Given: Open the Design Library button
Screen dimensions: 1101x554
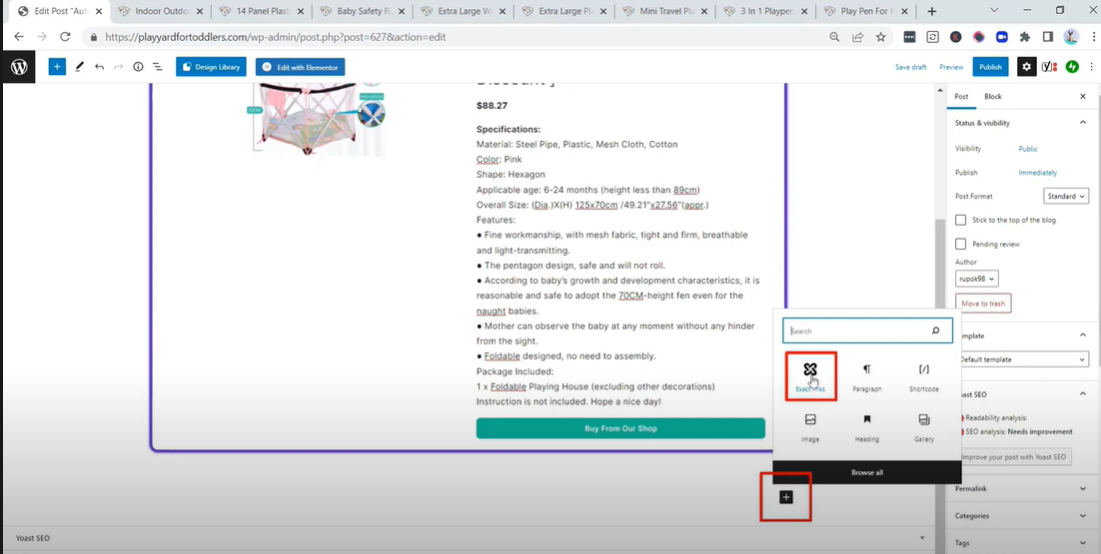Looking at the screenshot, I should tap(211, 67).
